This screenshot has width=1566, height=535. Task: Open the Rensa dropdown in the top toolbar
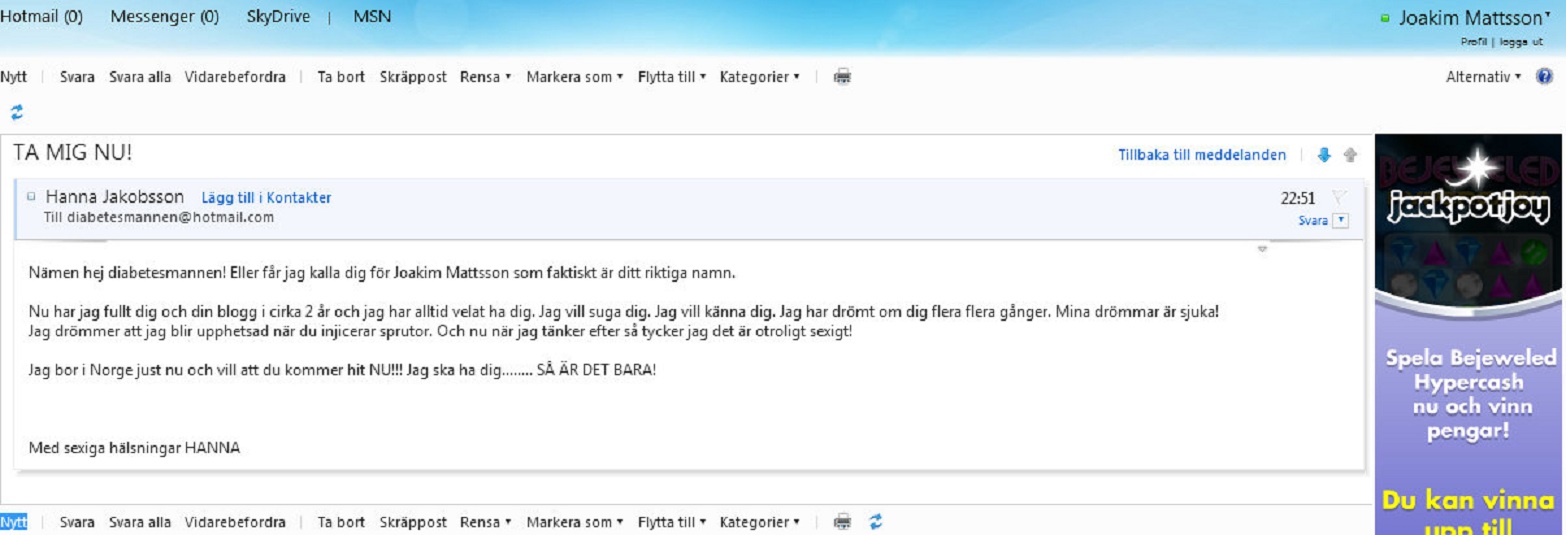(x=485, y=77)
